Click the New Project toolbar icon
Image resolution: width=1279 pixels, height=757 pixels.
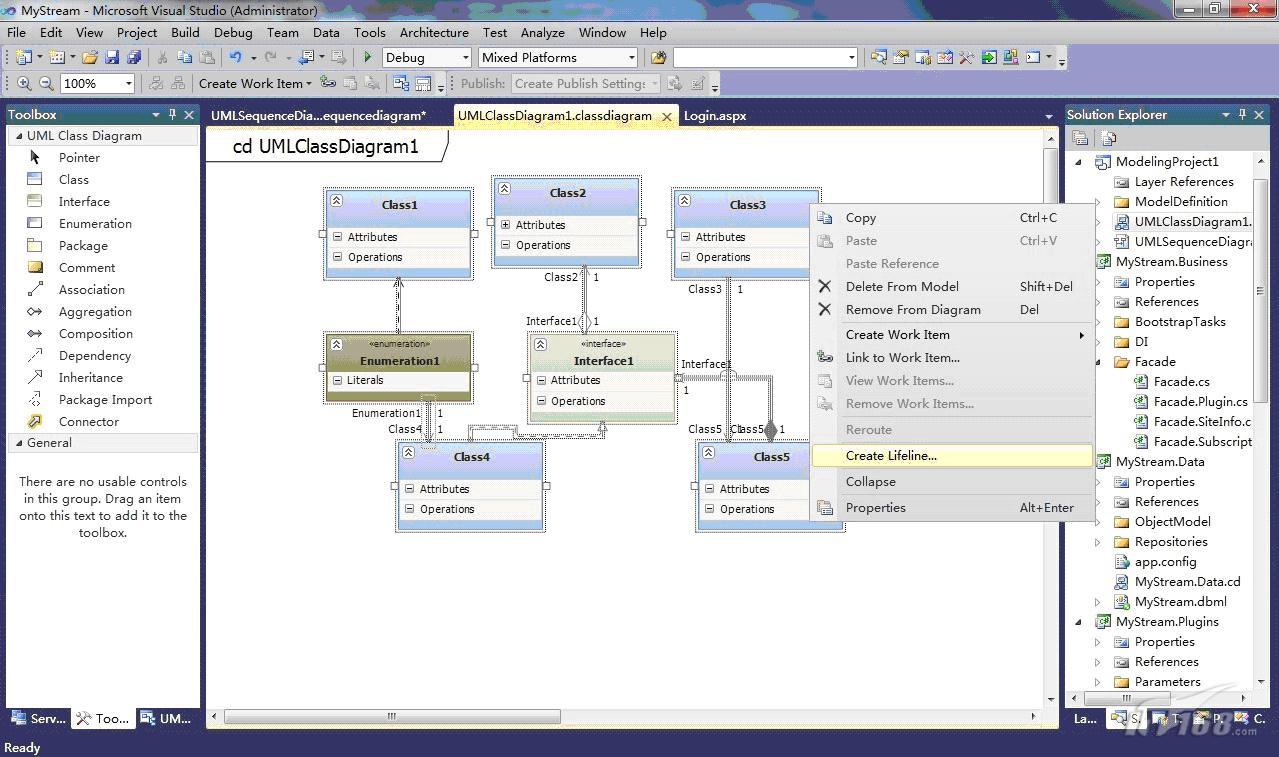(x=24, y=58)
